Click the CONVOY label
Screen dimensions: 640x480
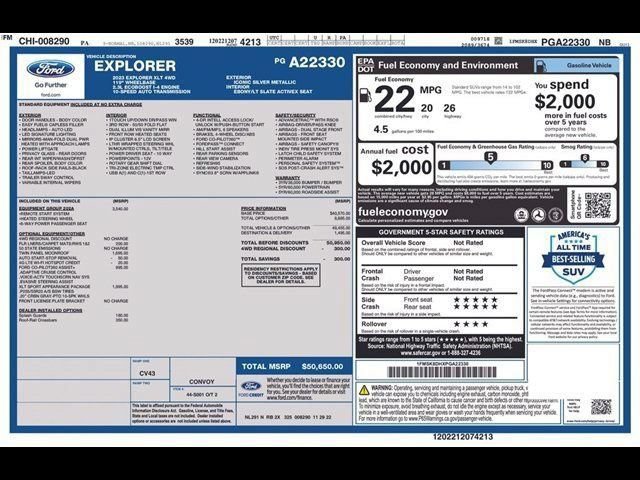(202, 382)
